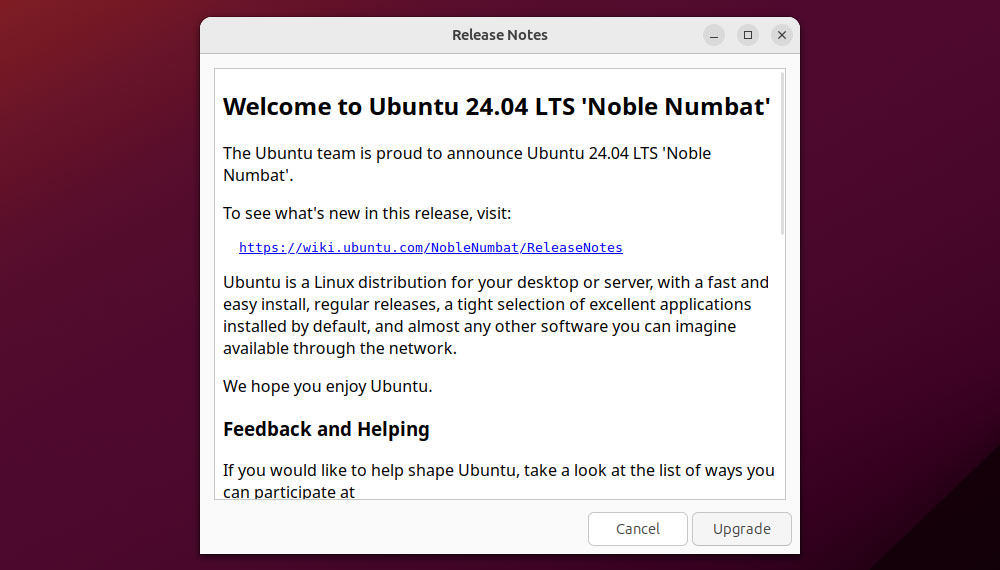
Task: Click 'Ubuntu is a Linux distribution' paragraph
Action: [496, 315]
